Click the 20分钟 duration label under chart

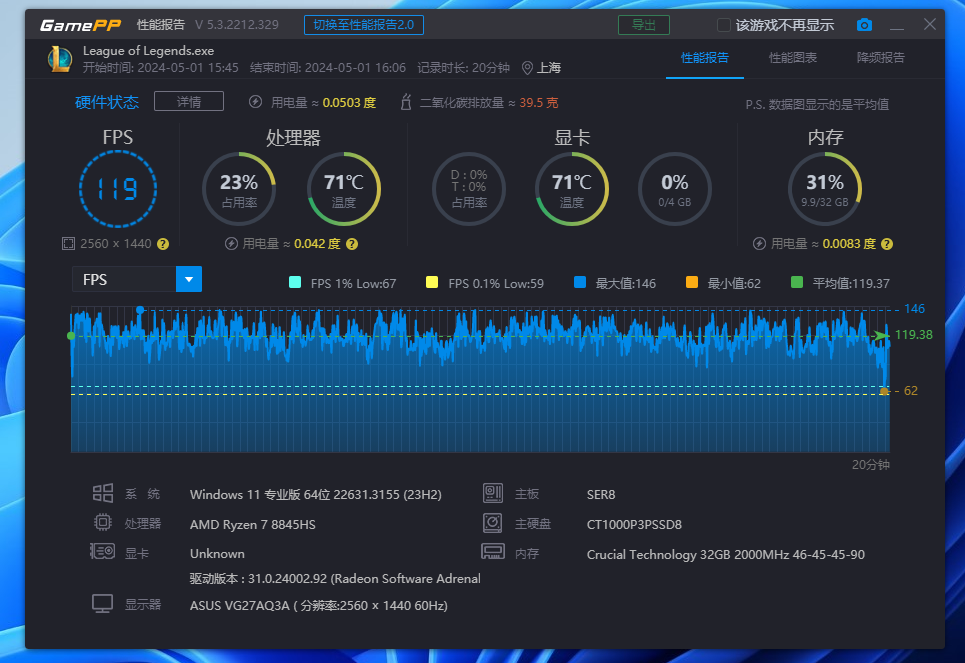pos(870,465)
